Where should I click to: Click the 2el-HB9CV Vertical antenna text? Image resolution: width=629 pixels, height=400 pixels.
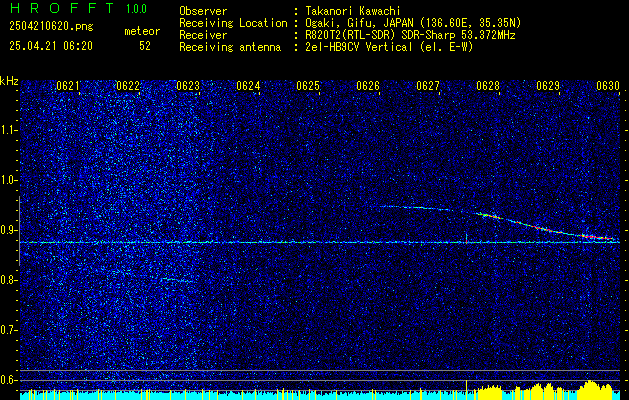[389, 47]
